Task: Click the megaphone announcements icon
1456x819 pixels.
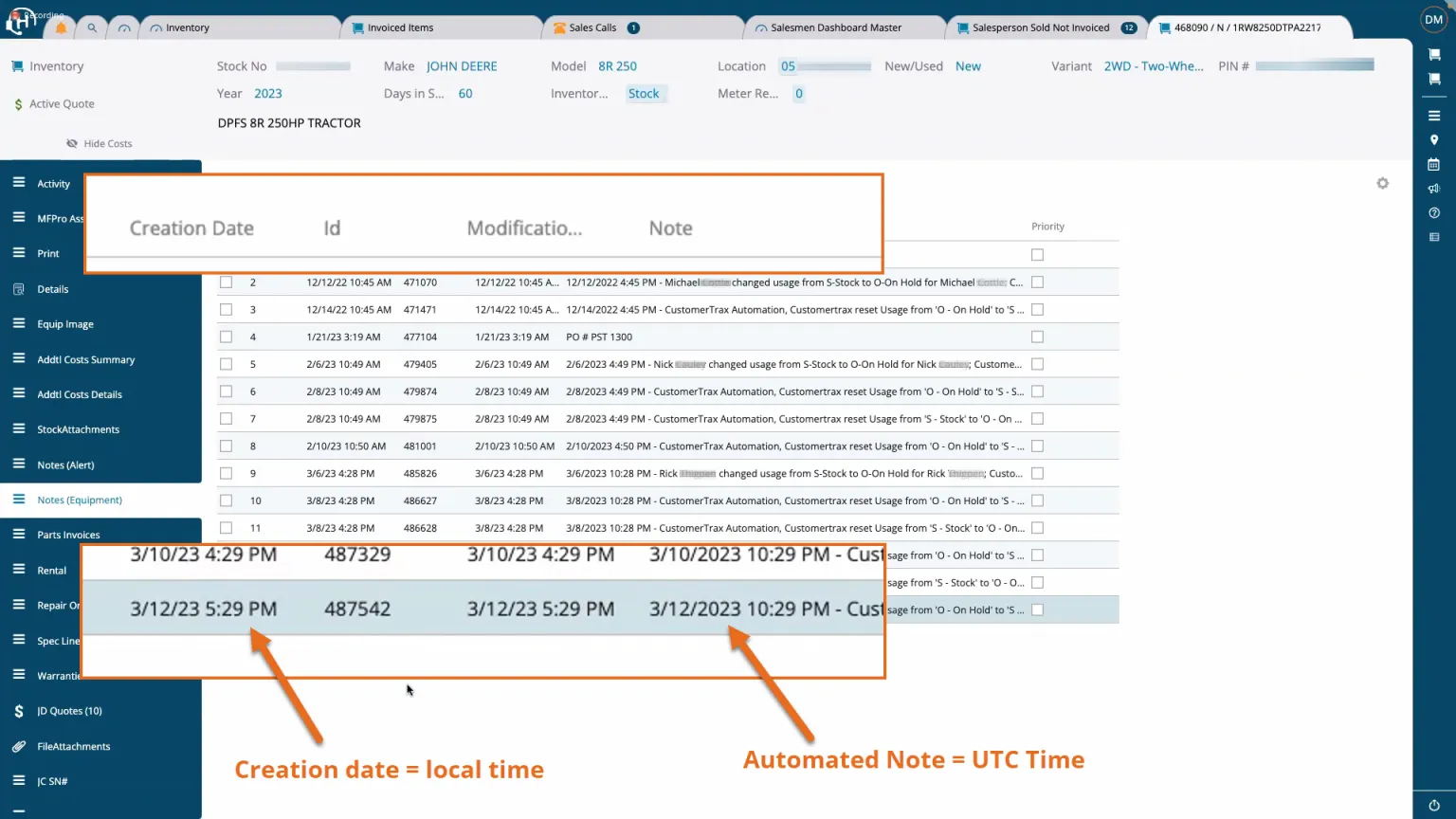Action: click(1433, 189)
